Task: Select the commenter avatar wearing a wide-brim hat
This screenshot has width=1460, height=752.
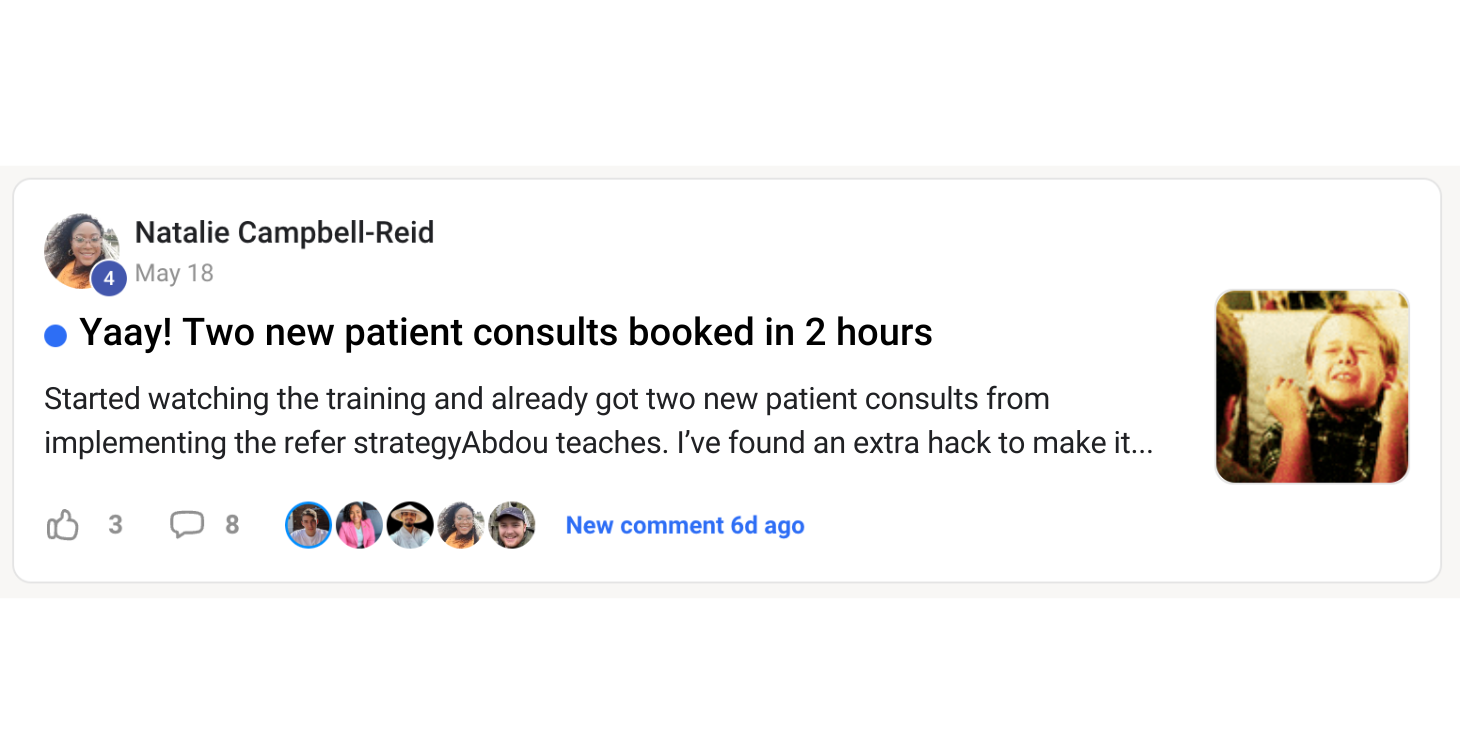Action: click(x=410, y=525)
